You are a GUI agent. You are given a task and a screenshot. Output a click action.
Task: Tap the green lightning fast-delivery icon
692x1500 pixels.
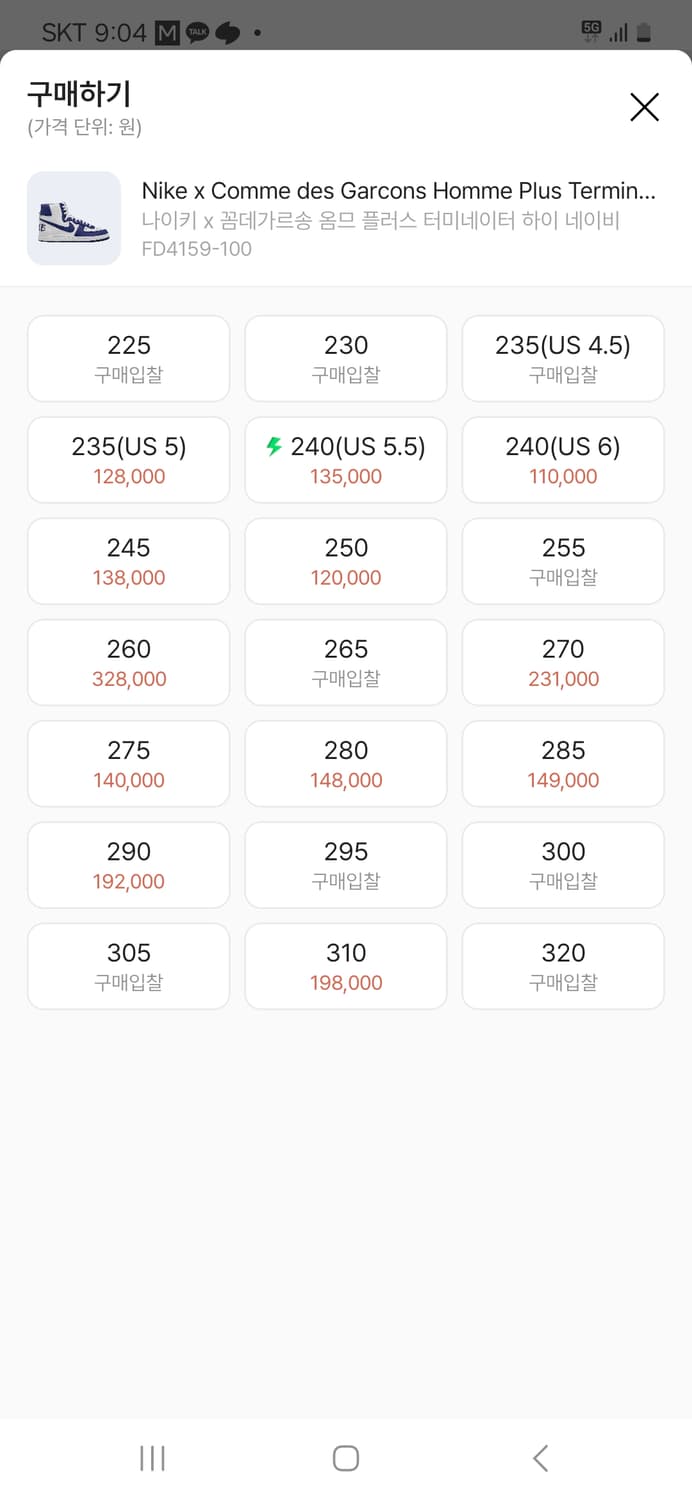point(274,447)
